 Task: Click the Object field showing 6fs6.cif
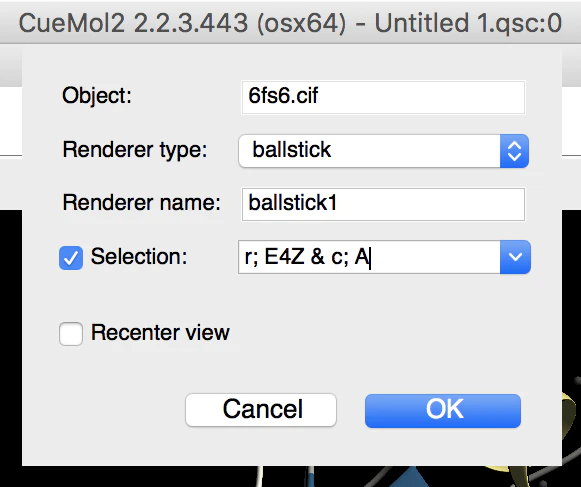[383, 97]
